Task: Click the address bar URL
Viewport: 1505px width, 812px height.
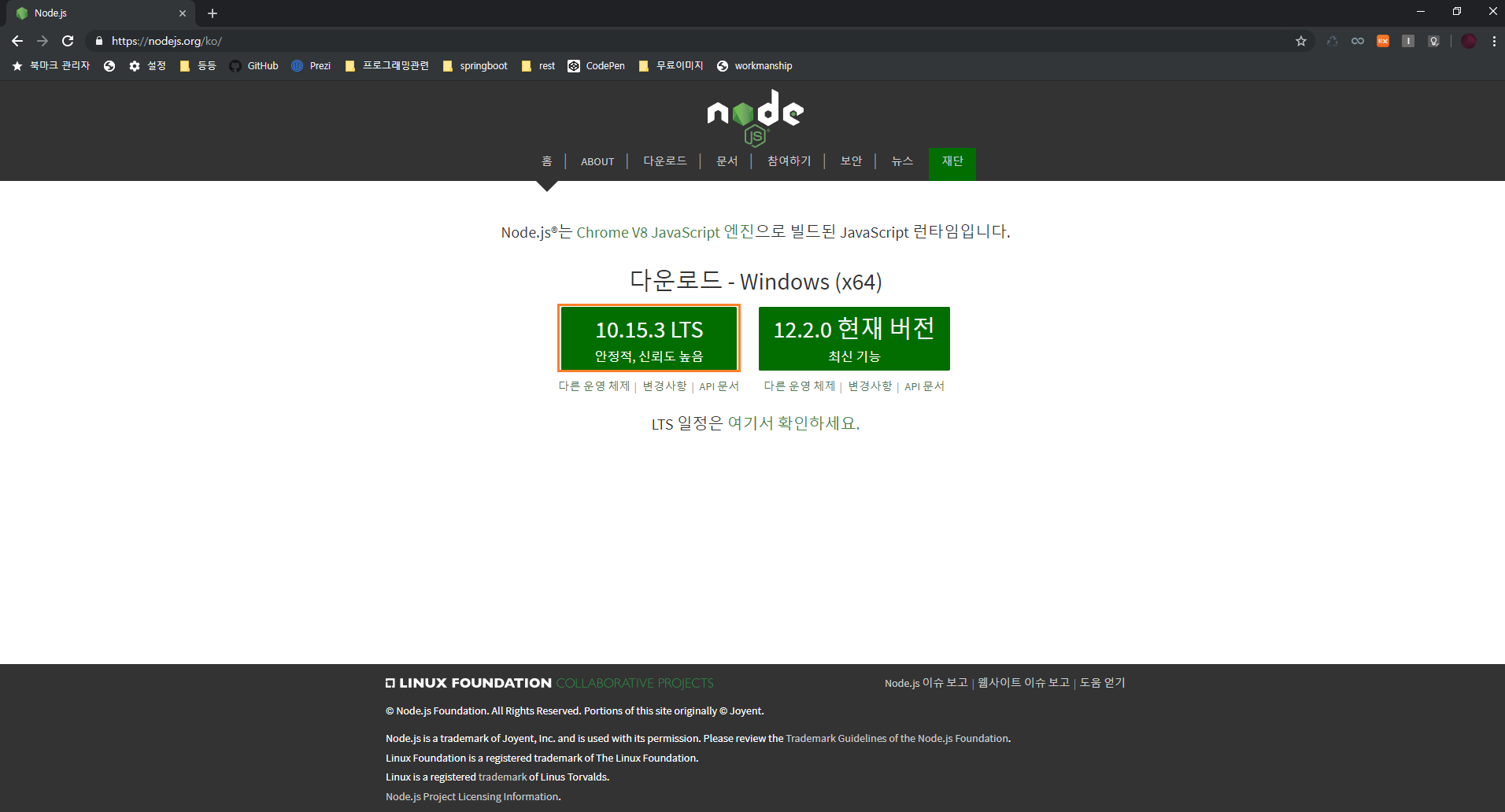Action: pos(167,41)
